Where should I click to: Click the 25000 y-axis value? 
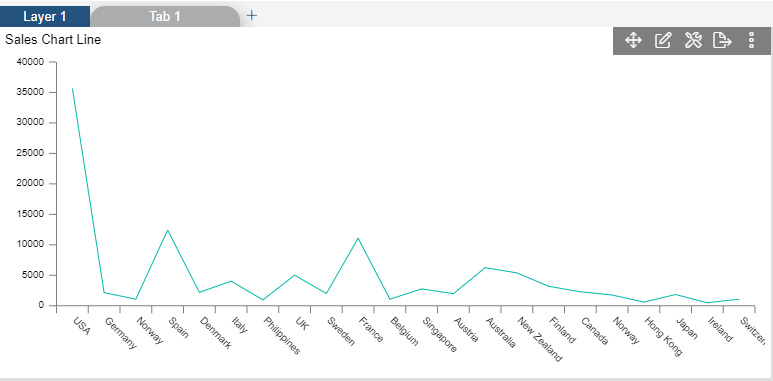point(31,153)
